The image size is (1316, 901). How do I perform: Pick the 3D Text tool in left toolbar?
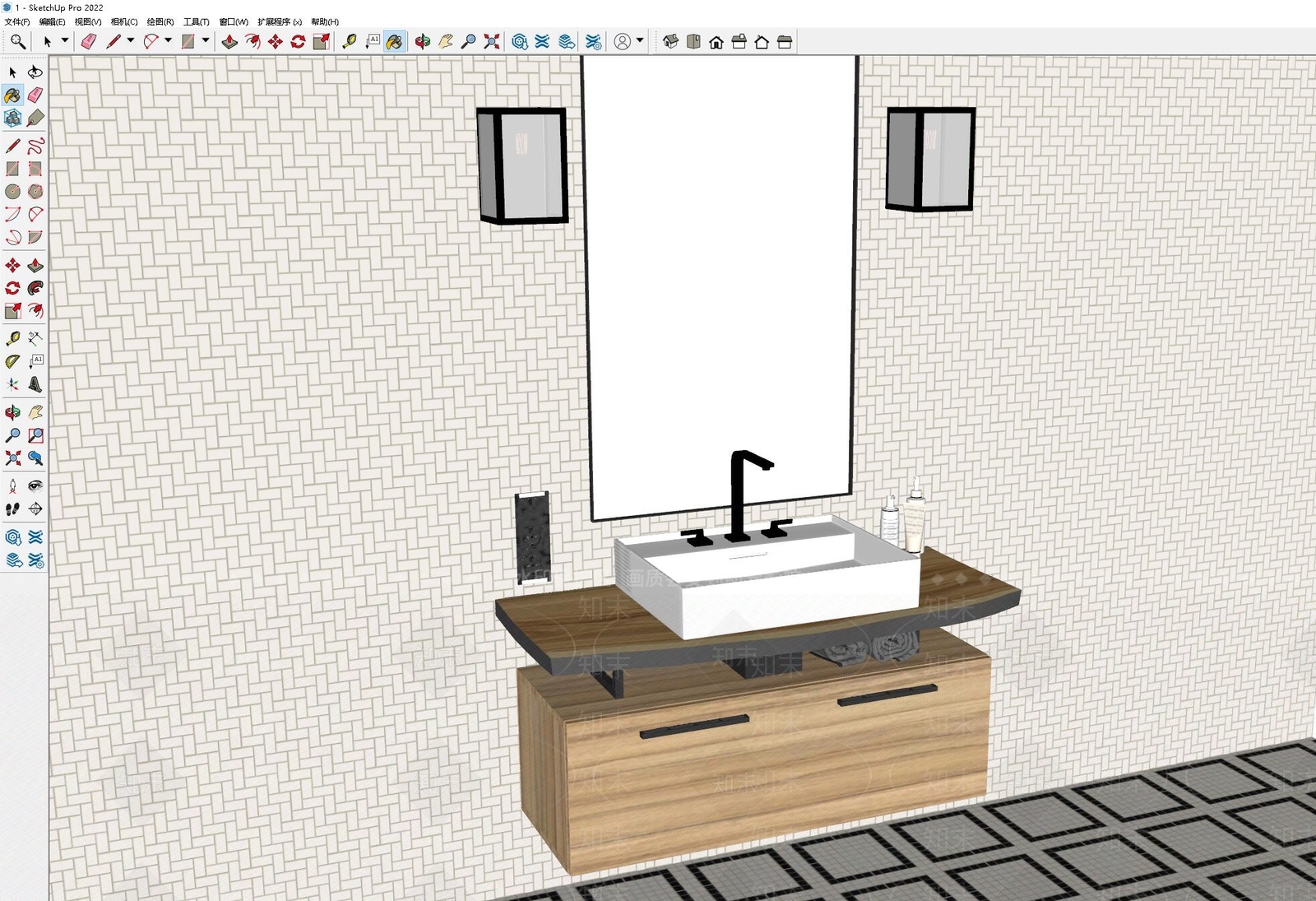coord(35,384)
